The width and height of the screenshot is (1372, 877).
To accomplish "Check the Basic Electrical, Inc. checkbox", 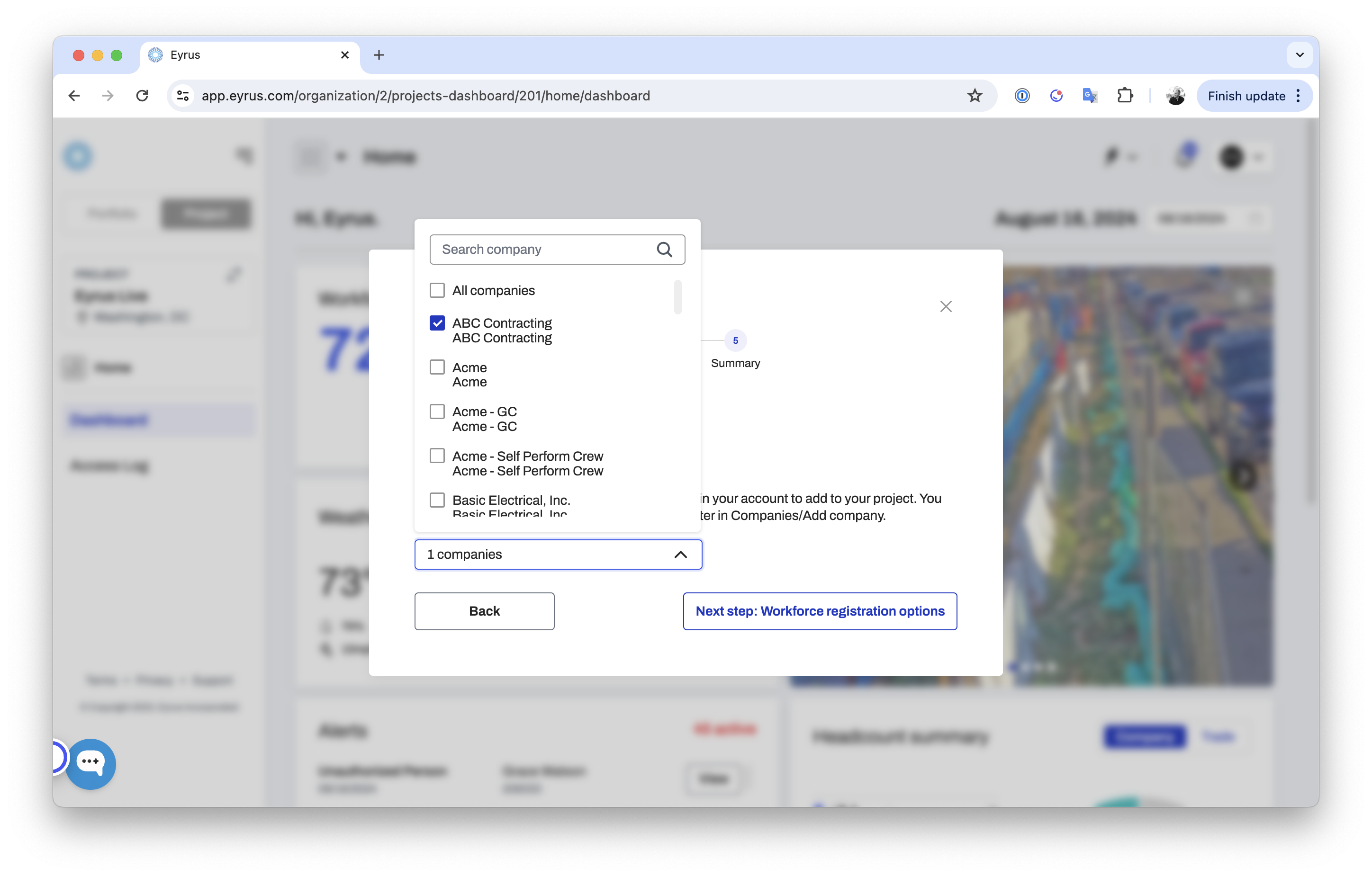I will pyautogui.click(x=437, y=500).
